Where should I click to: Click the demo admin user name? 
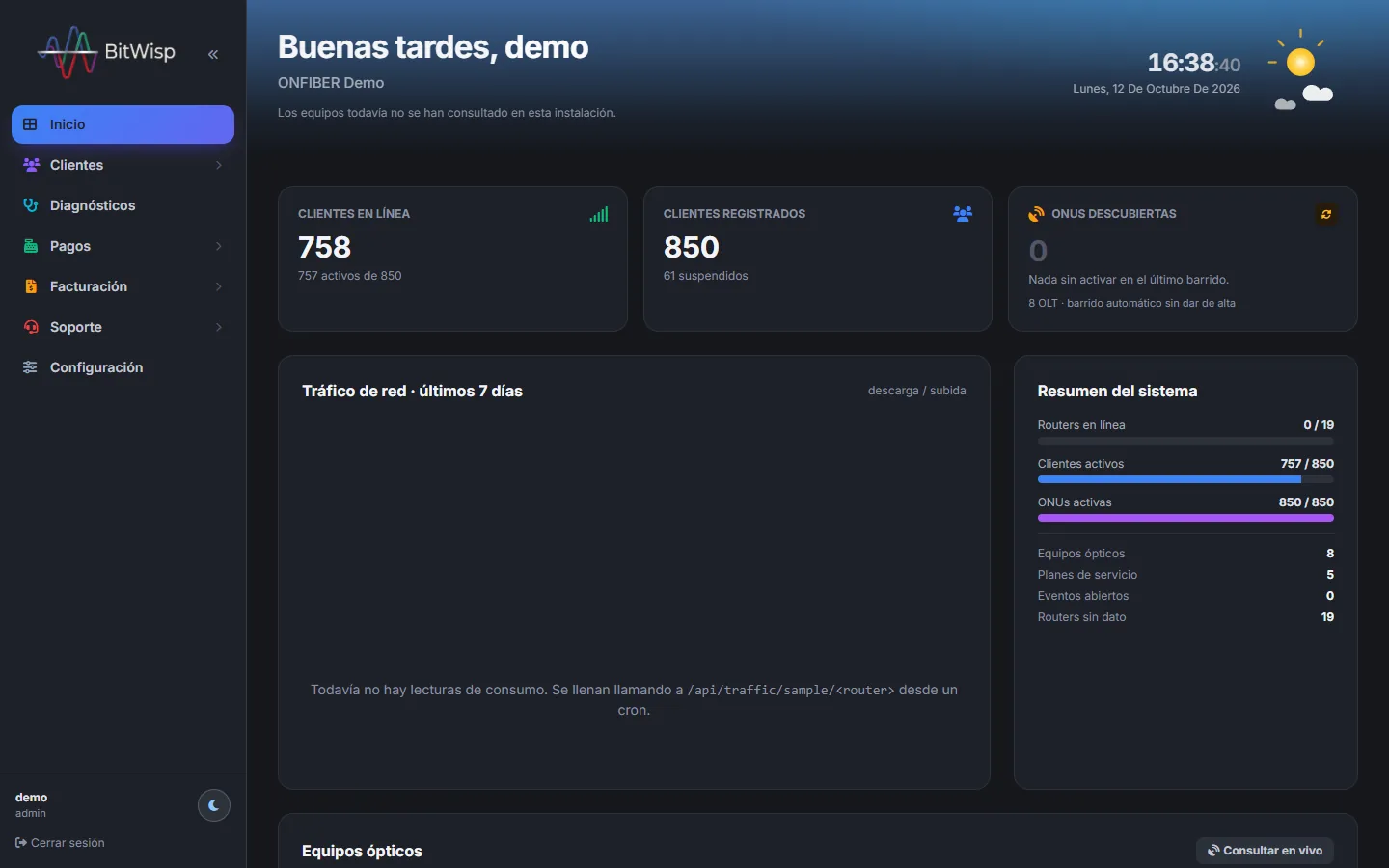coord(32,798)
